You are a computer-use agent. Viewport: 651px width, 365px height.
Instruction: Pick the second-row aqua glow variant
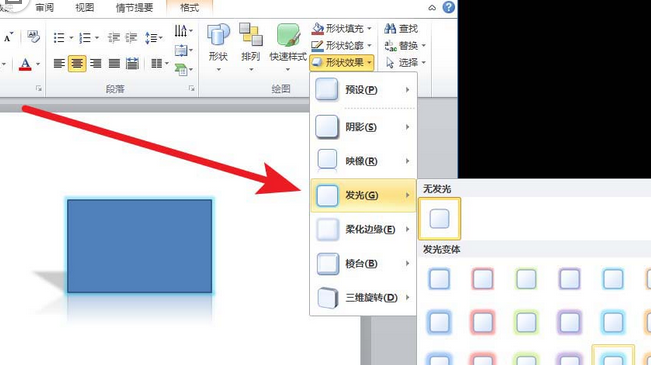613,322
